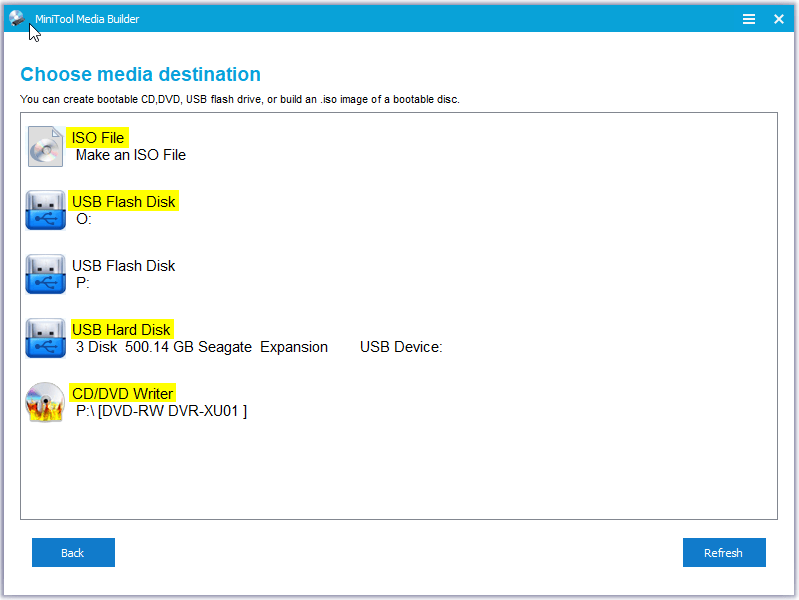This screenshot has width=799, height=600.
Task: Click the MiniTool Media Builder app logo
Action: [x=17, y=18]
